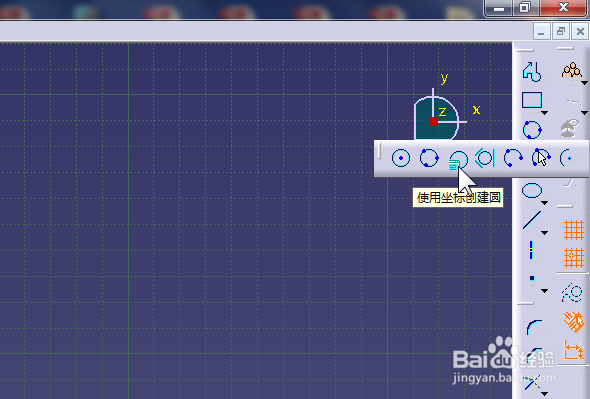Toggle the orange Grid display

coord(573,230)
